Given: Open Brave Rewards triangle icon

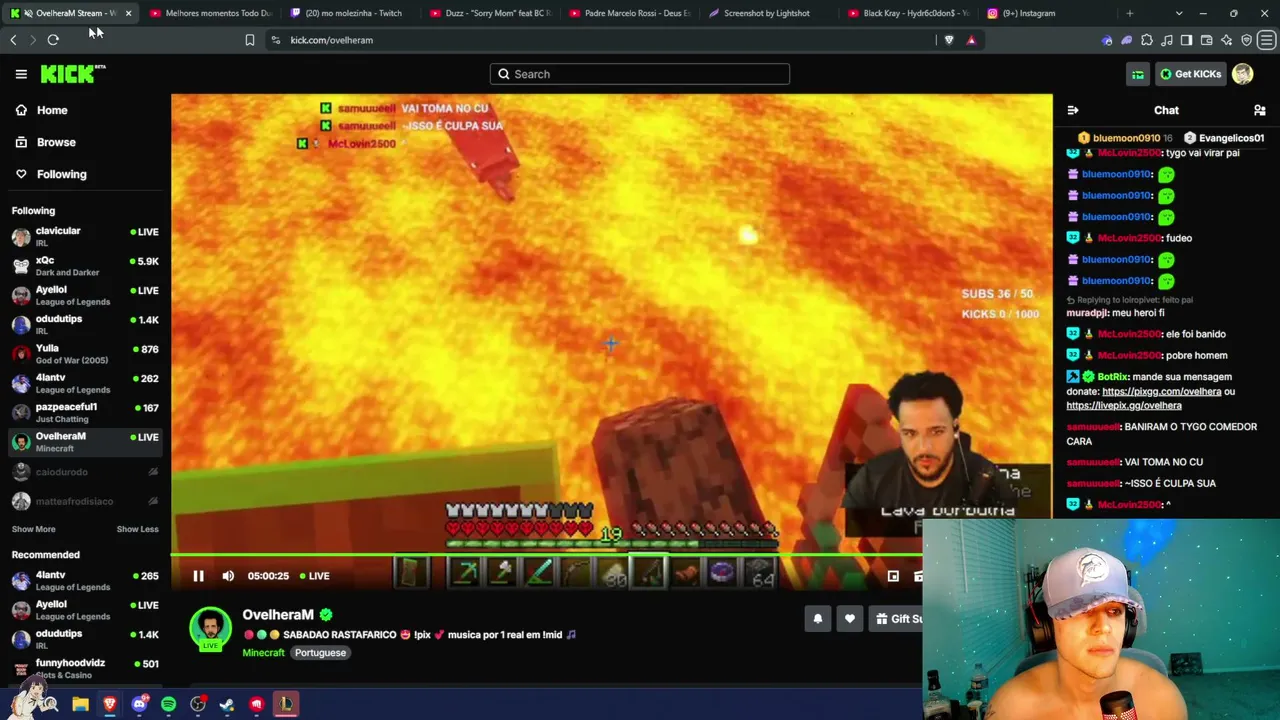Looking at the screenshot, I should pyautogui.click(x=971, y=40).
